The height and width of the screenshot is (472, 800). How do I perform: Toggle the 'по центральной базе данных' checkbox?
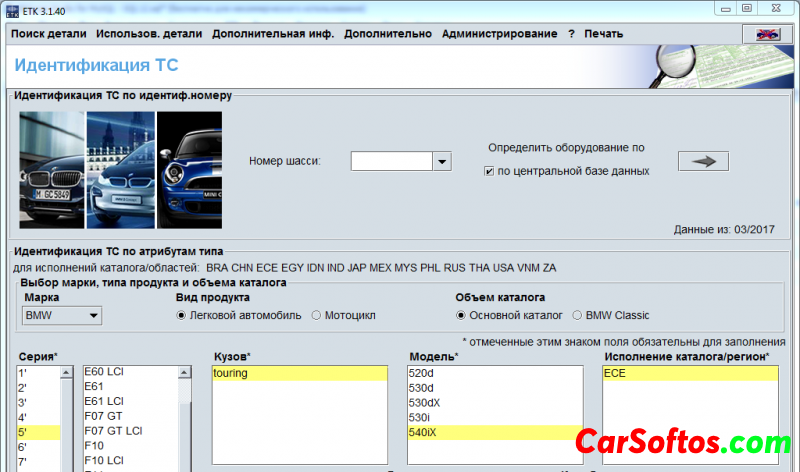(x=488, y=171)
